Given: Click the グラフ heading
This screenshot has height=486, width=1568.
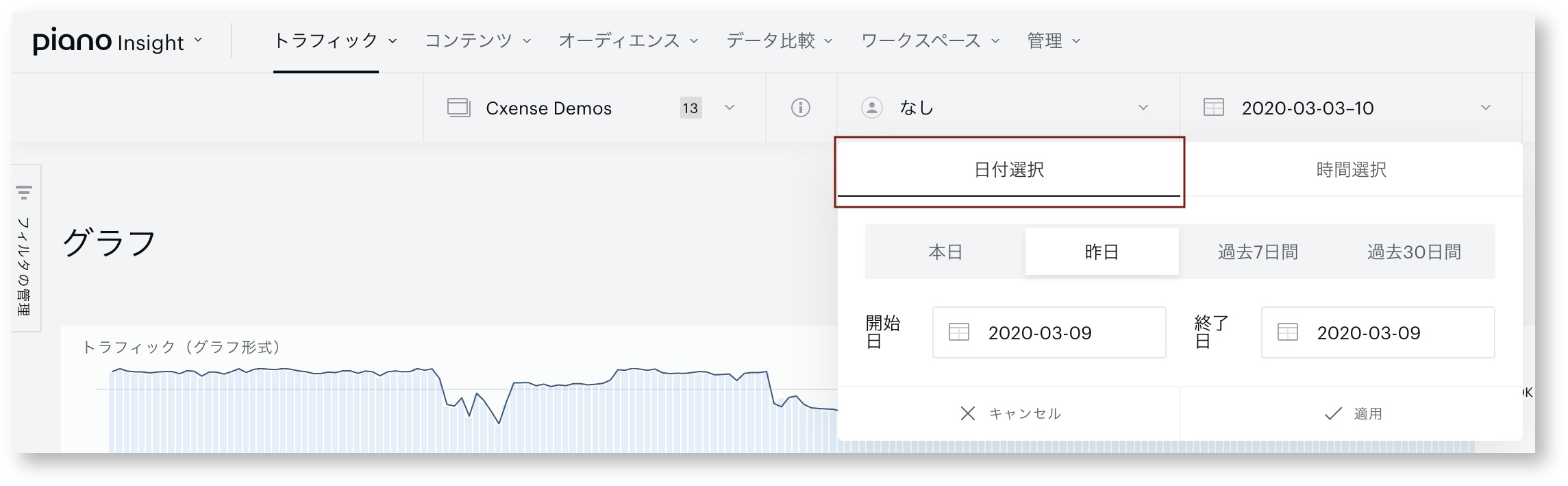Looking at the screenshot, I should pyautogui.click(x=110, y=243).
